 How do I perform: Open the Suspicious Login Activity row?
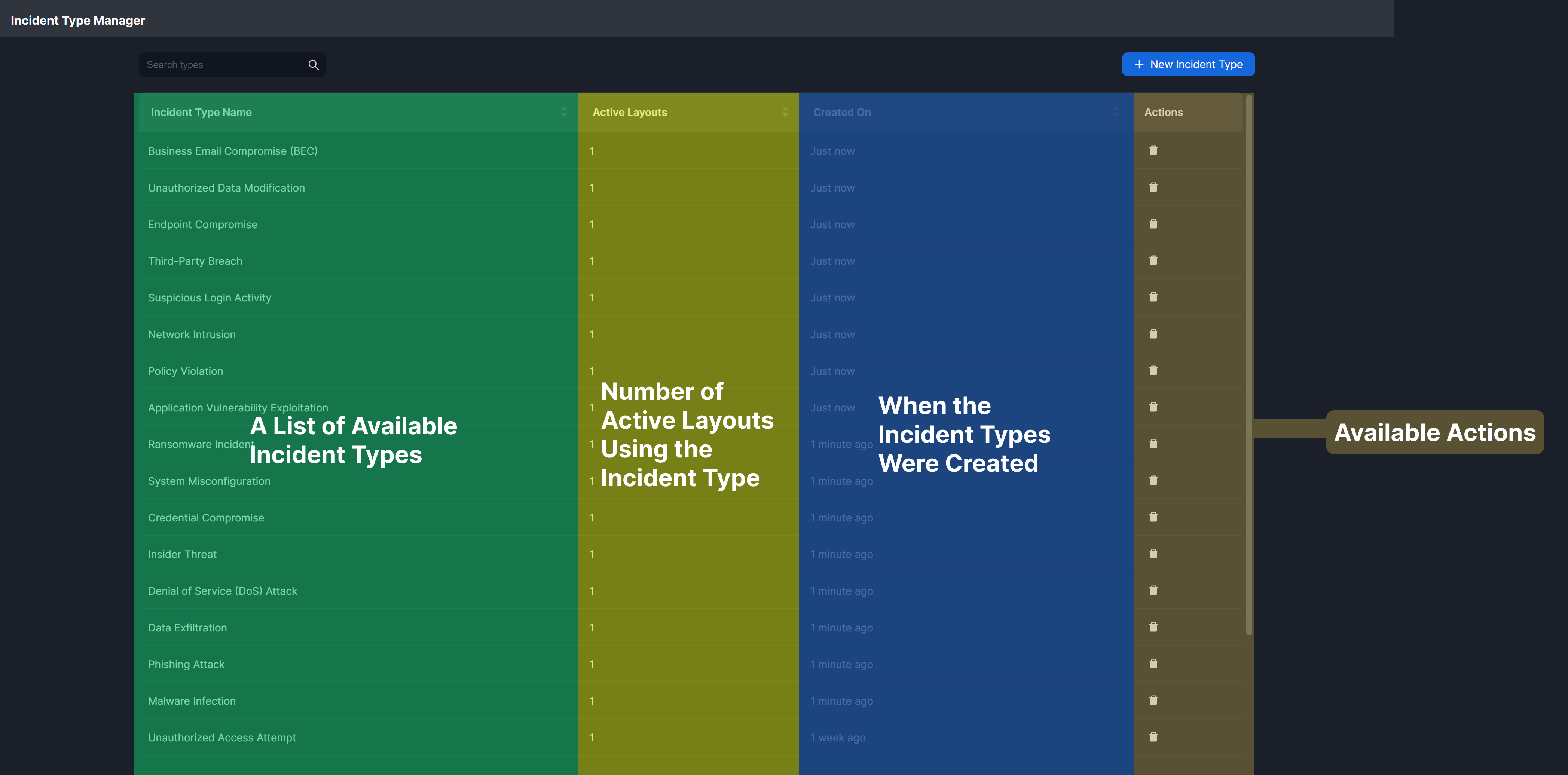click(x=210, y=297)
